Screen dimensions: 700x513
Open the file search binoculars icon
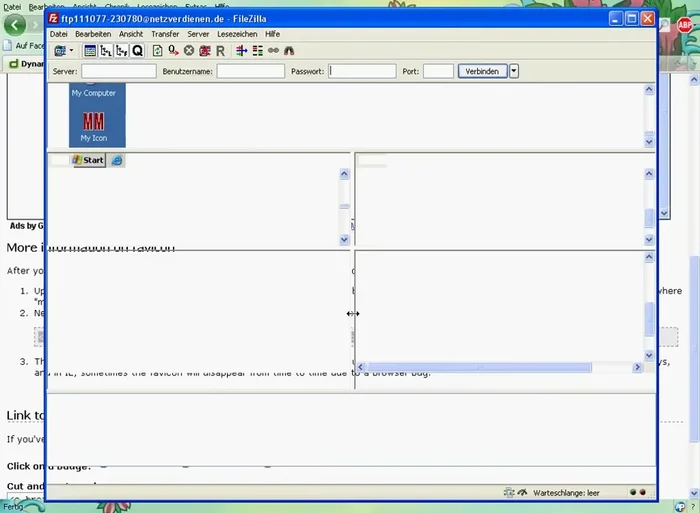[289, 51]
